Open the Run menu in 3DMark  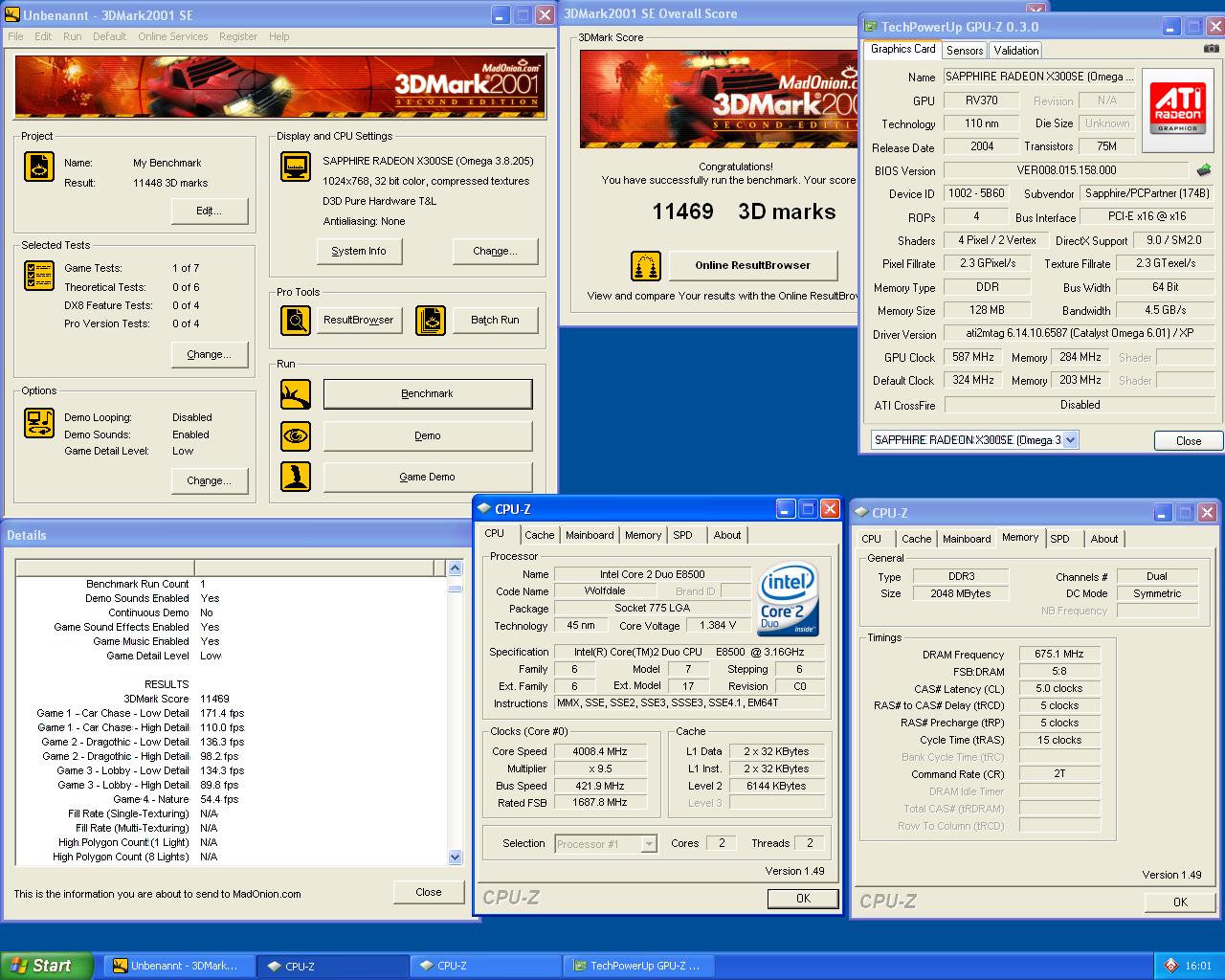click(72, 36)
